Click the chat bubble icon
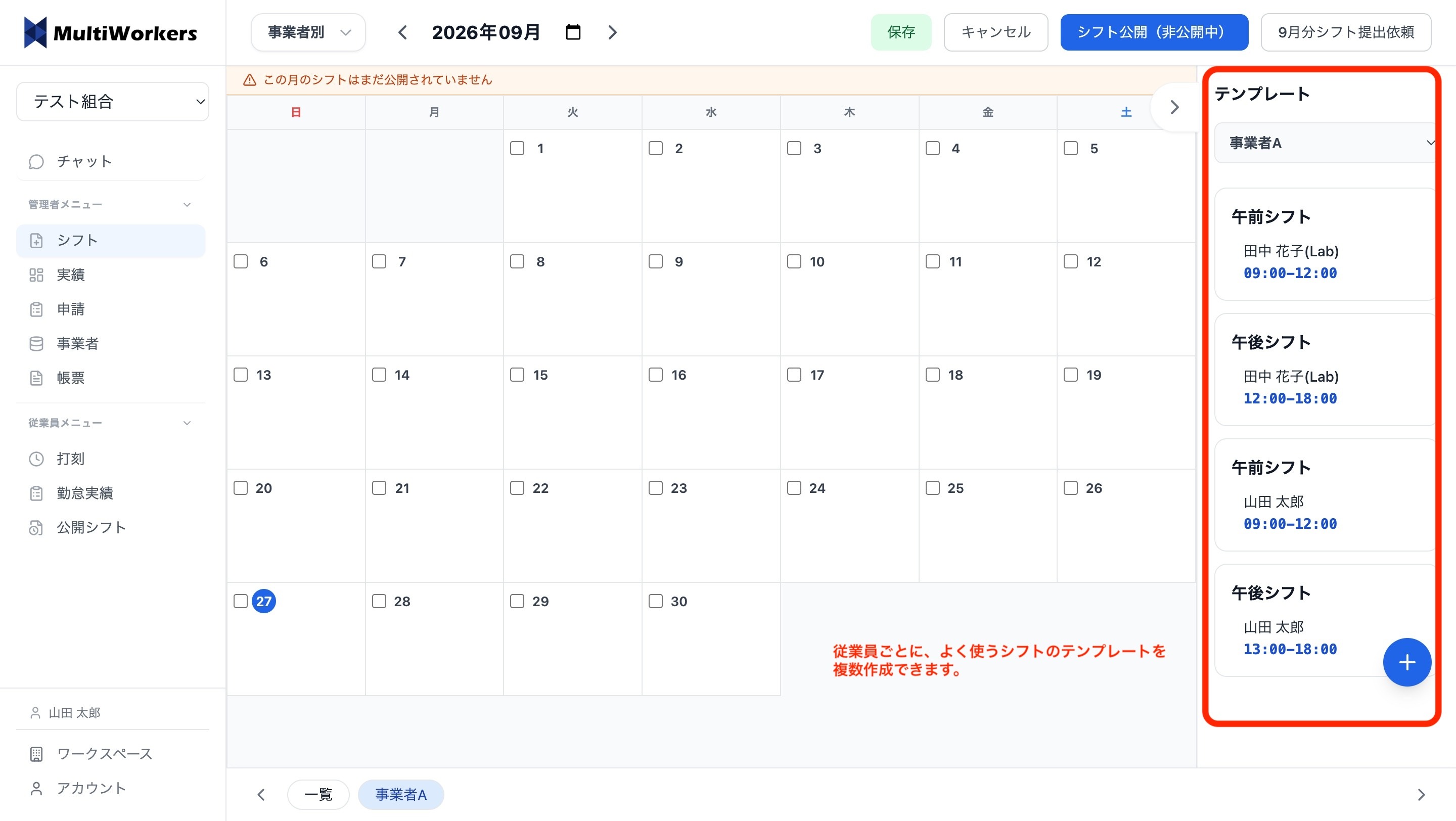1456x821 pixels. (x=36, y=162)
